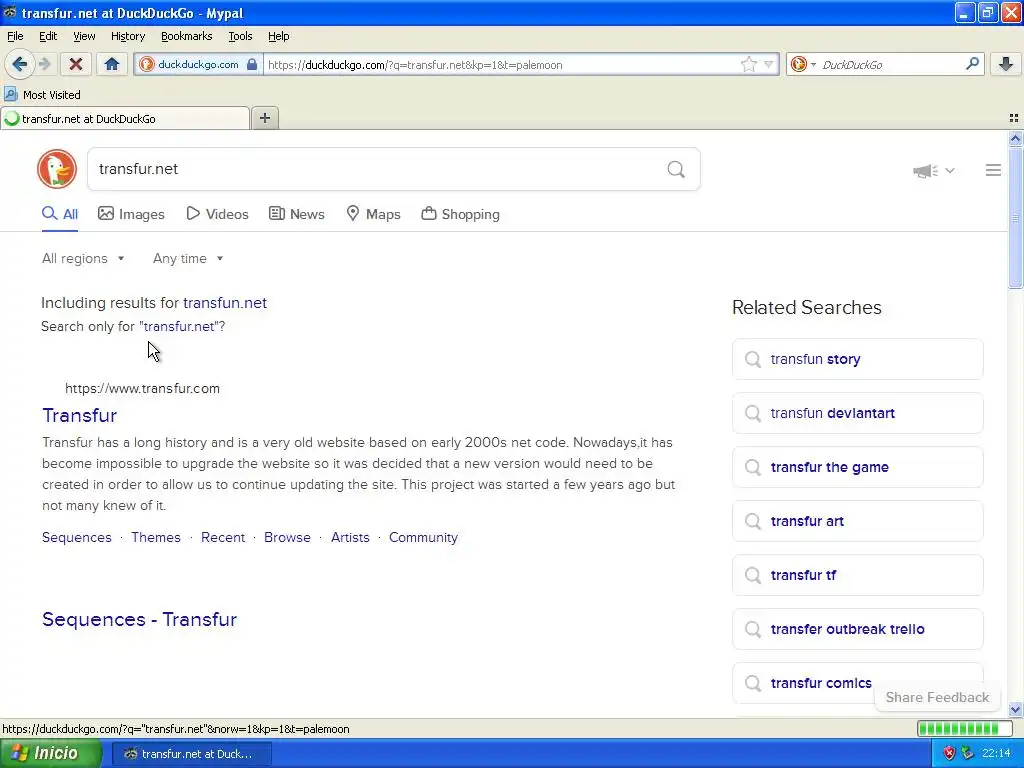The height and width of the screenshot is (768, 1024).
Task: Open the hamburger settings menu
Action: pos(993,170)
